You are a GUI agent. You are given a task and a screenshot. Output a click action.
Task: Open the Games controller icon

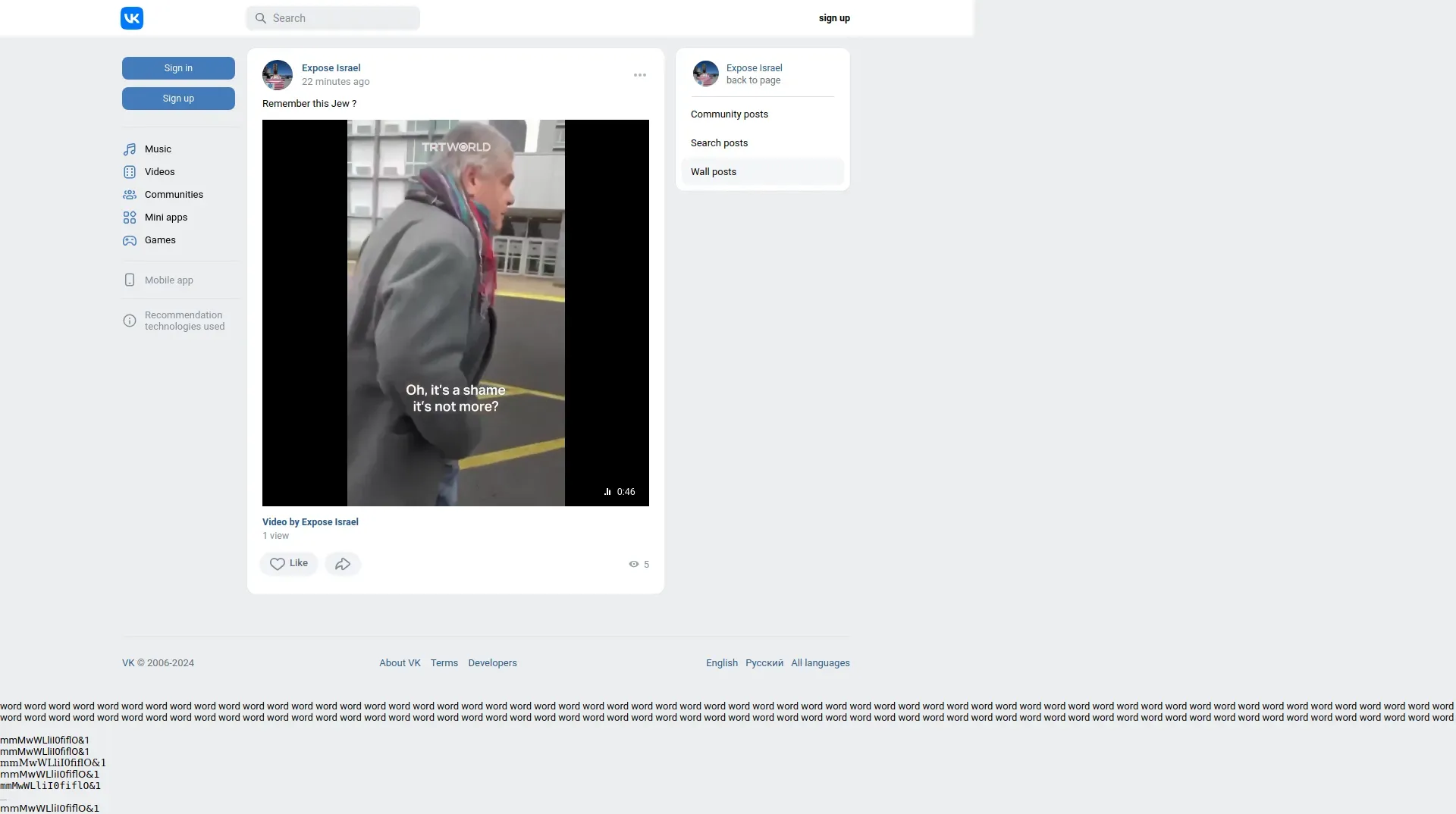tap(130, 240)
